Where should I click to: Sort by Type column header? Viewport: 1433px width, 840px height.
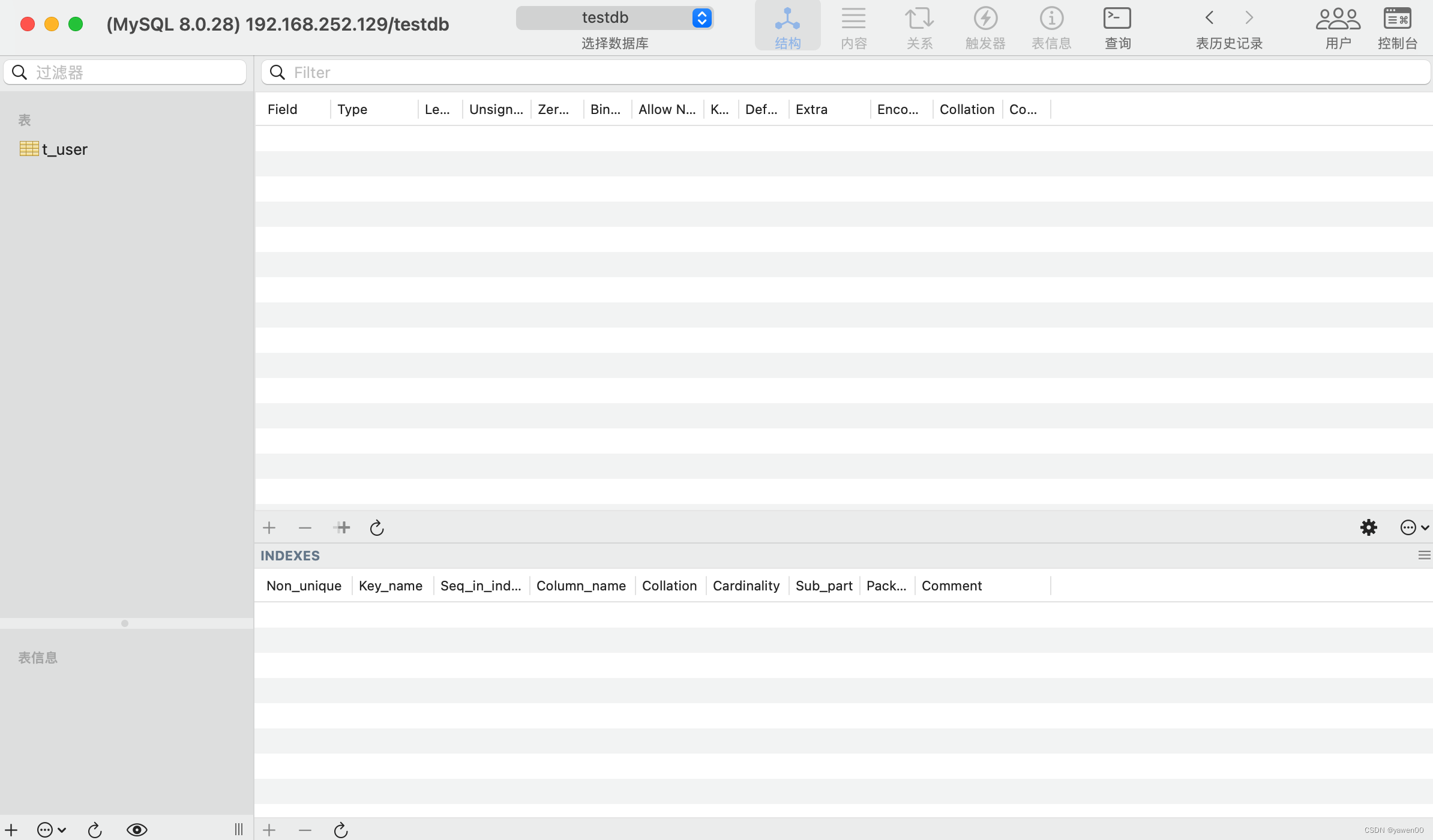[x=374, y=109]
